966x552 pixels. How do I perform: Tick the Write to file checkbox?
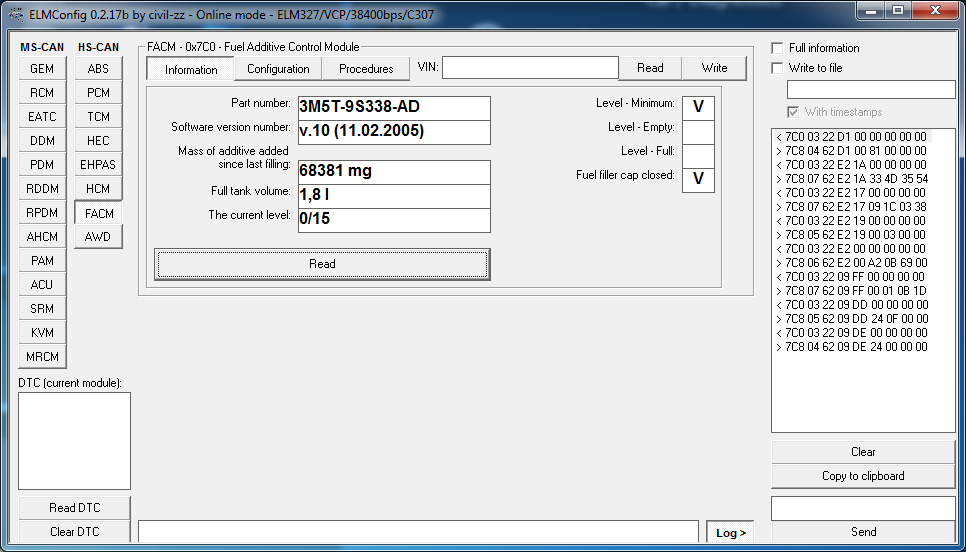(778, 68)
